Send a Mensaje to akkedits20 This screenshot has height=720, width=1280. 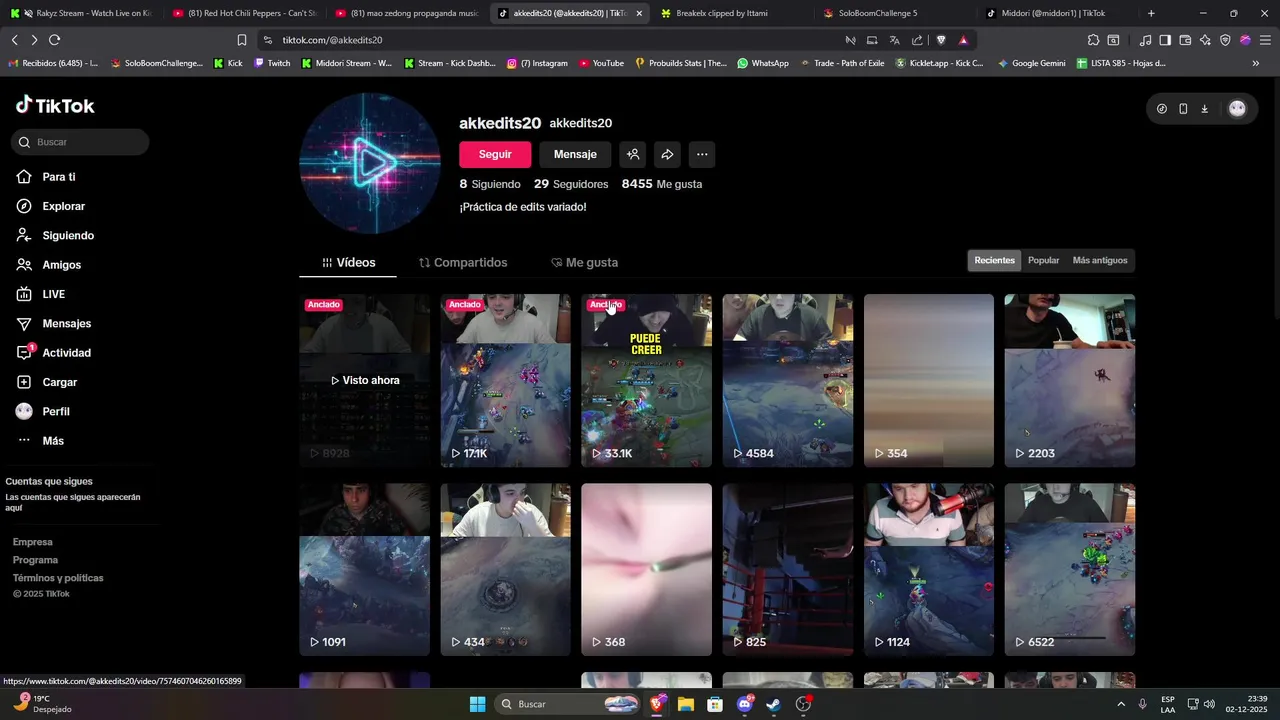click(x=575, y=154)
